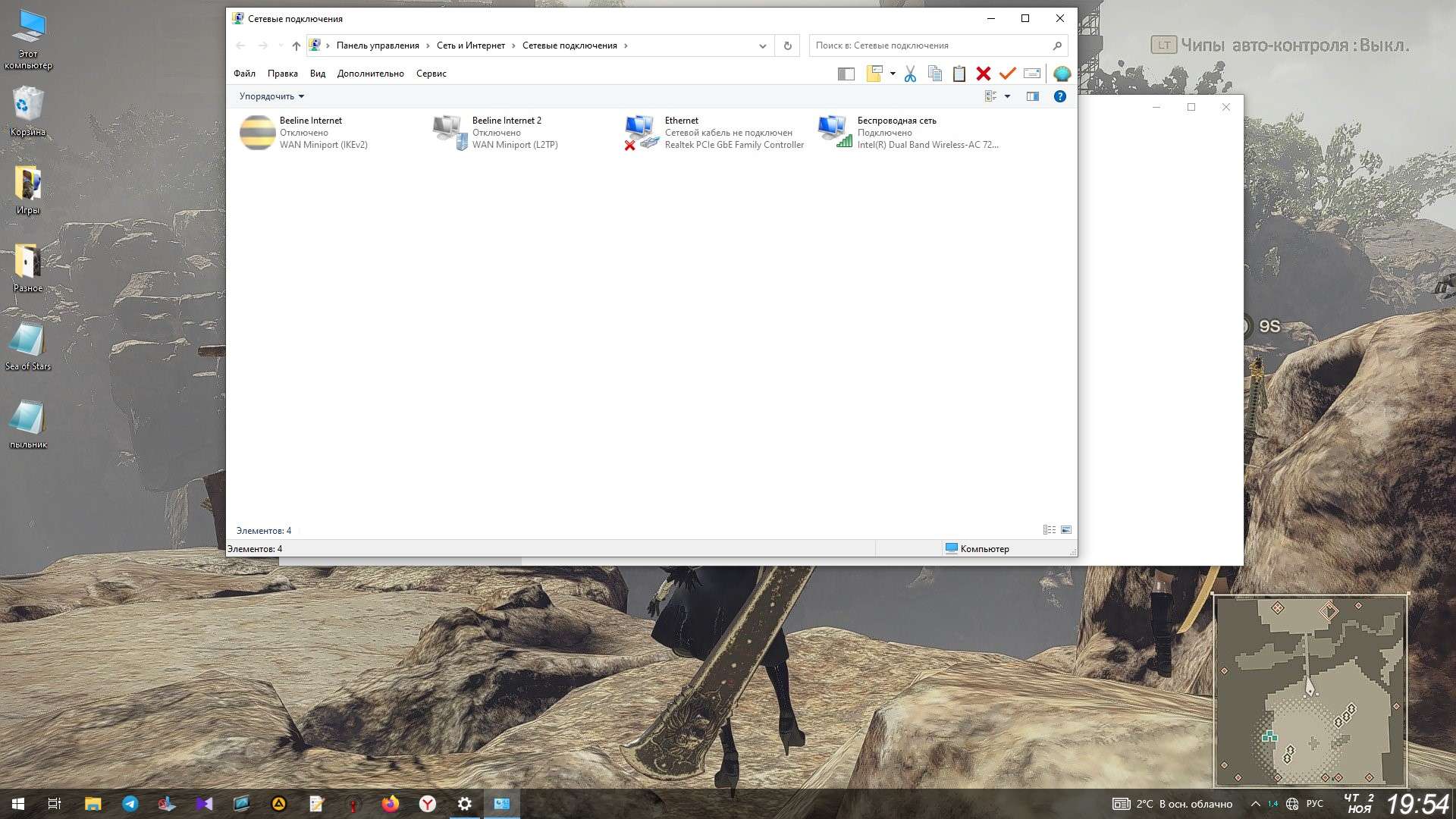
Task: Toggle the preview pane button
Action: click(x=1032, y=96)
